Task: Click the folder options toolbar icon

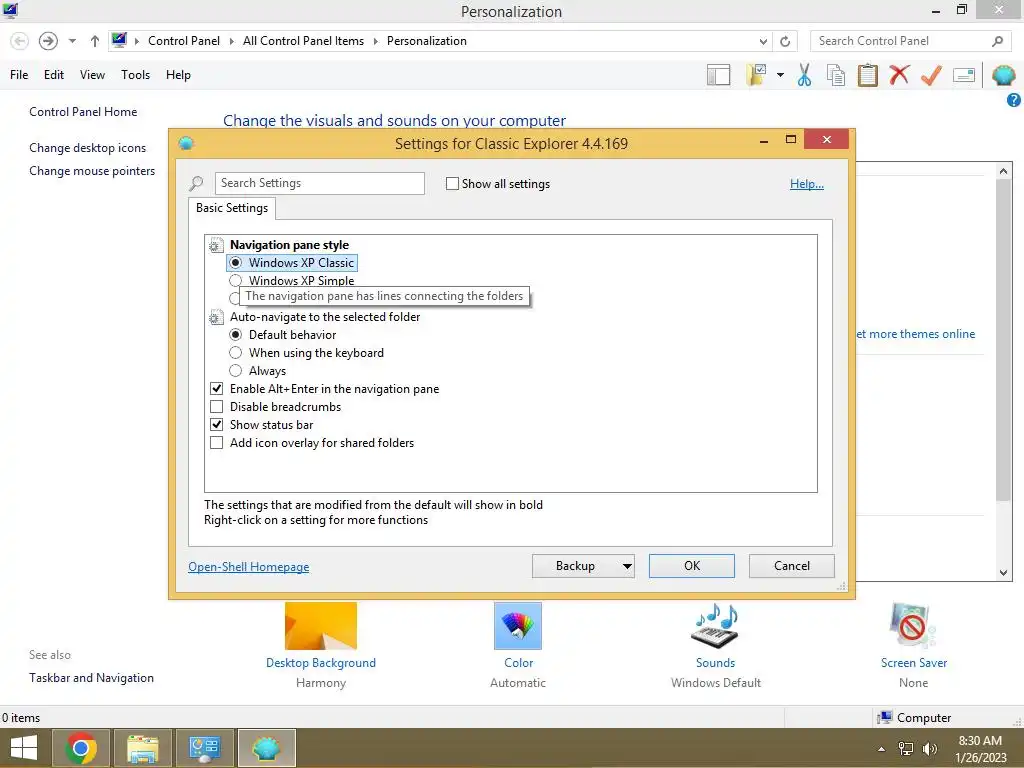Action: [756, 75]
